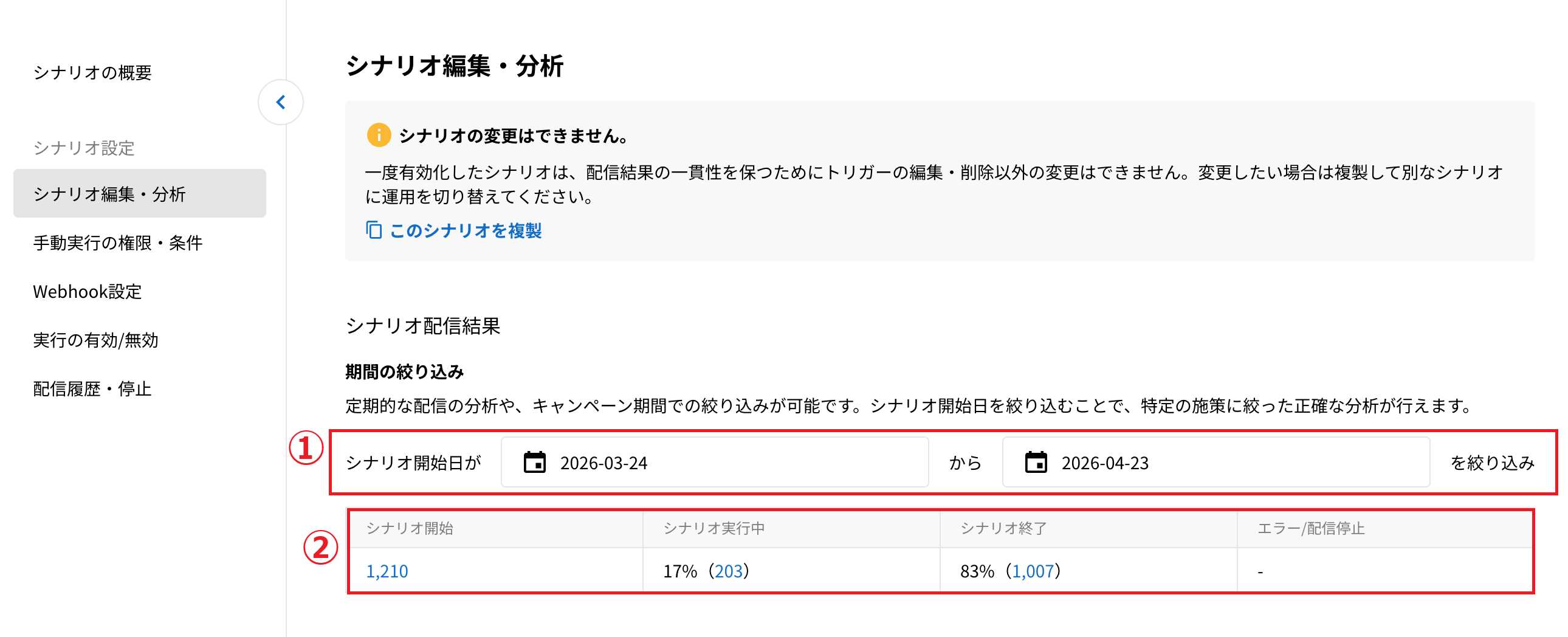
Task: Select シナリオ編集・分析 in the sidebar
Action: coord(109,194)
